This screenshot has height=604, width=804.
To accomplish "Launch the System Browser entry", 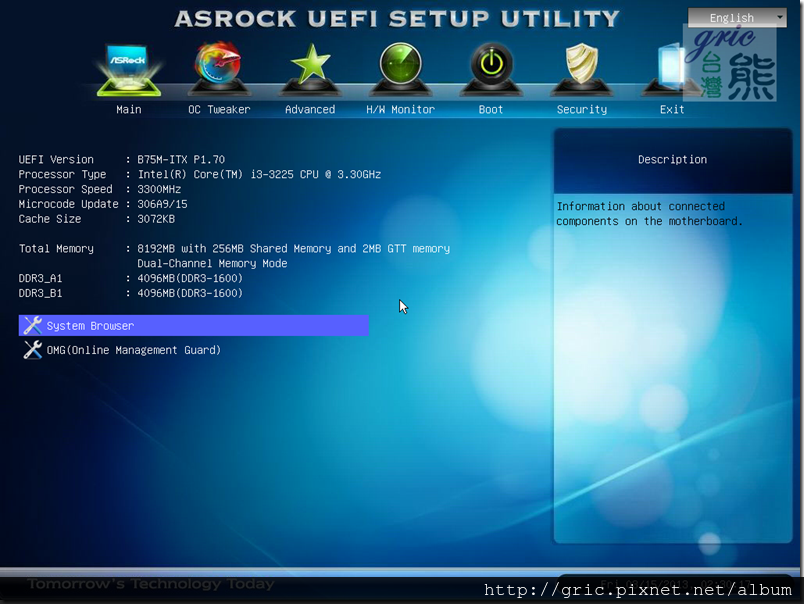I will [x=194, y=326].
